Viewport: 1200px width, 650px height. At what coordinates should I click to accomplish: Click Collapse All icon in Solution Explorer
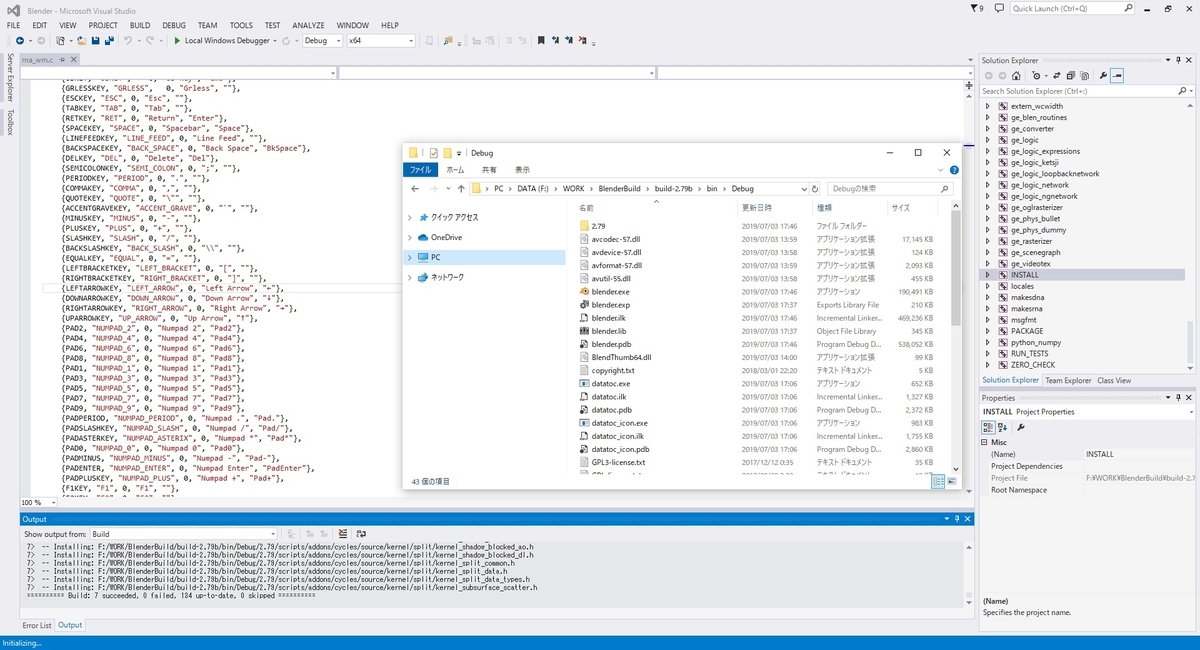(x=1070, y=76)
